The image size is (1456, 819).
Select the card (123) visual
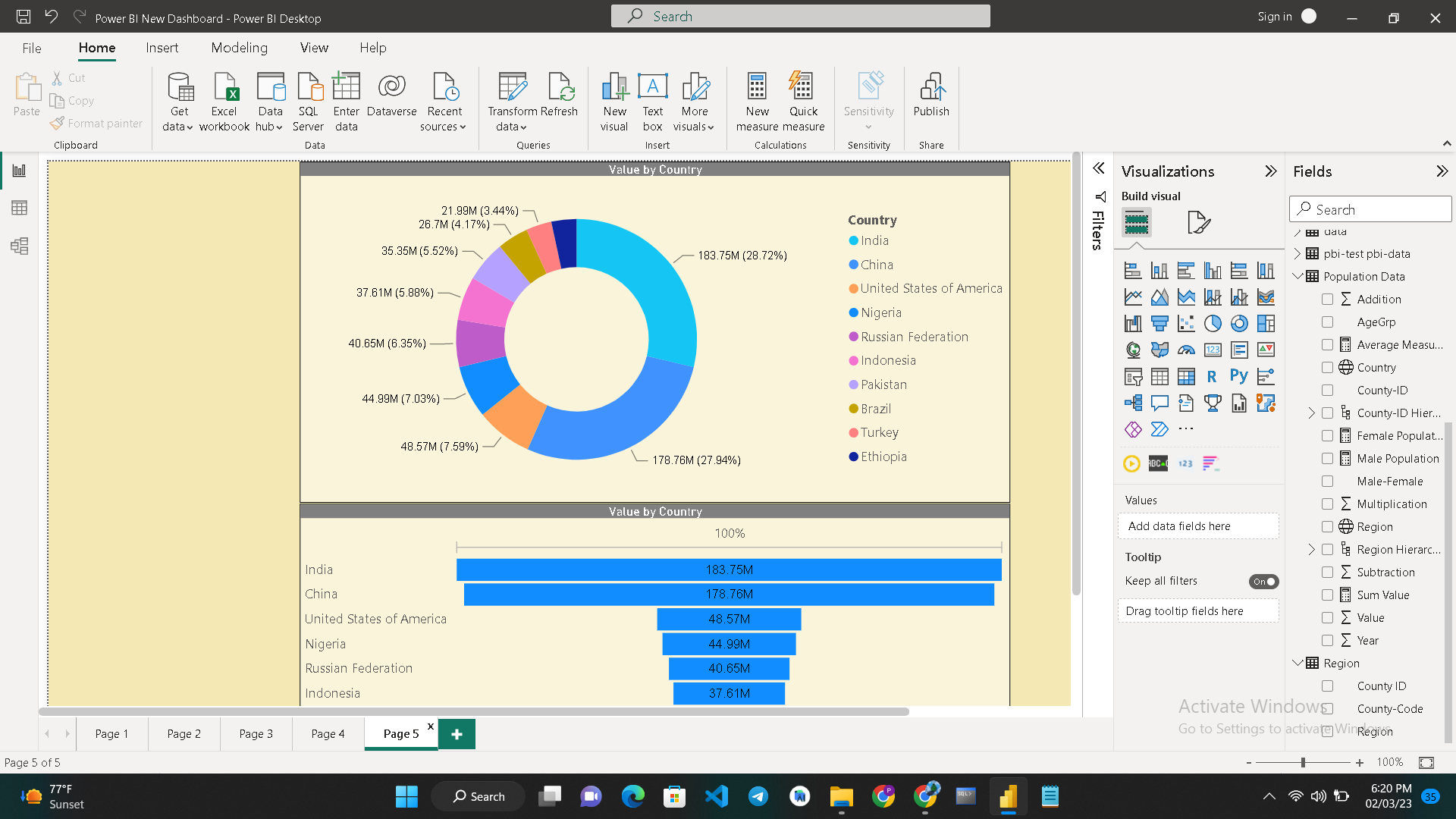click(1213, 350)
